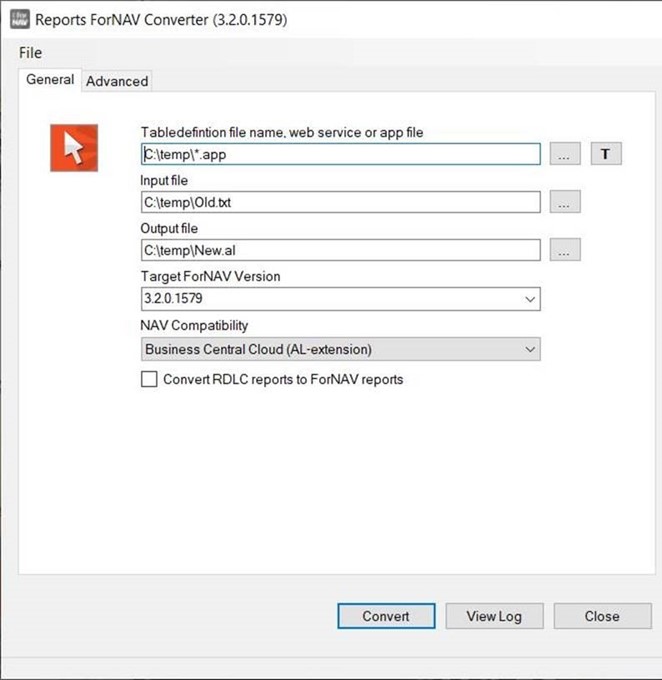Click the 'NAV Compatibility' label

pyautogui.click(x=194, y=325)
